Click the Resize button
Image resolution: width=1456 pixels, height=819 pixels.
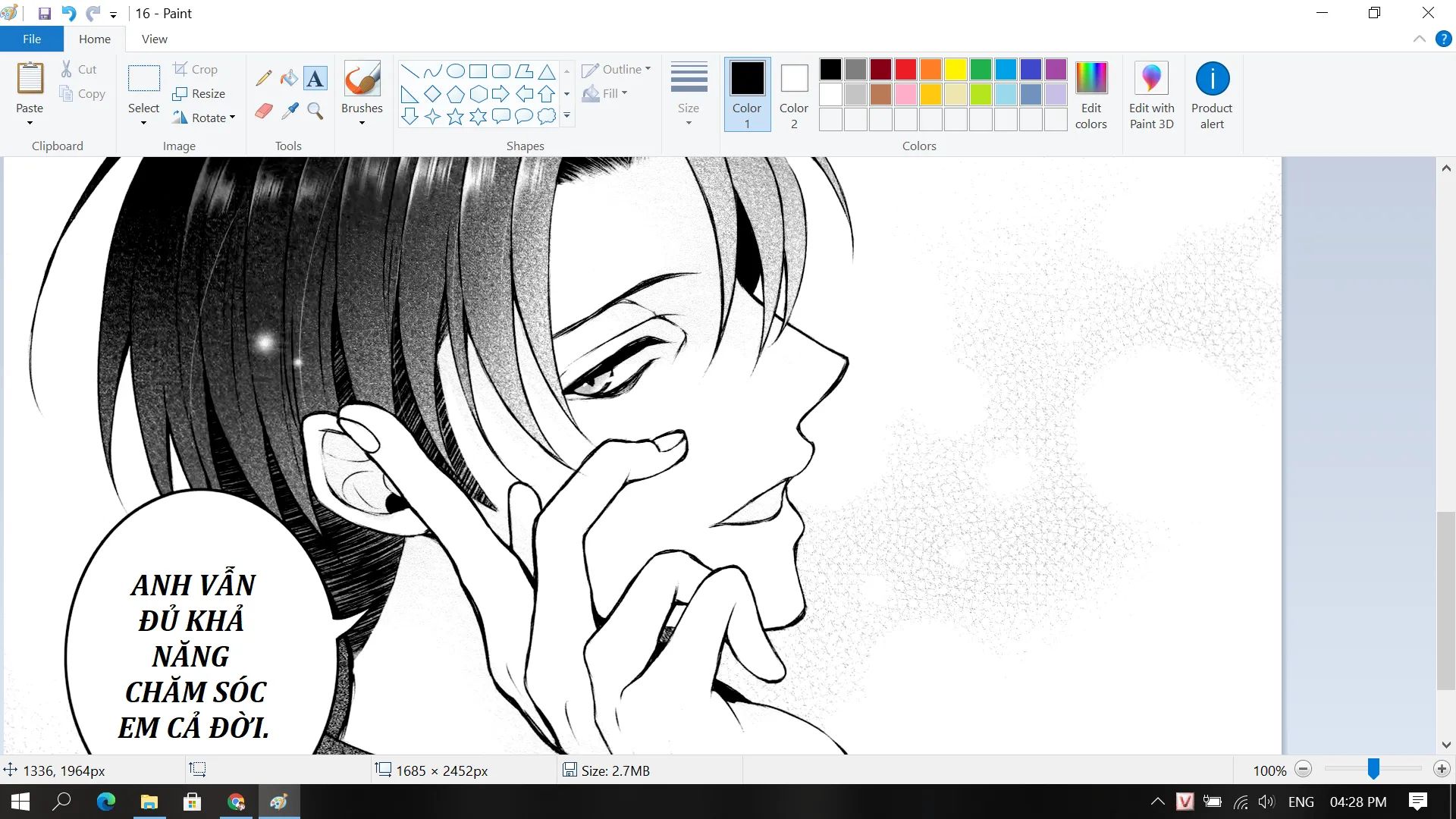click(199, 93)
